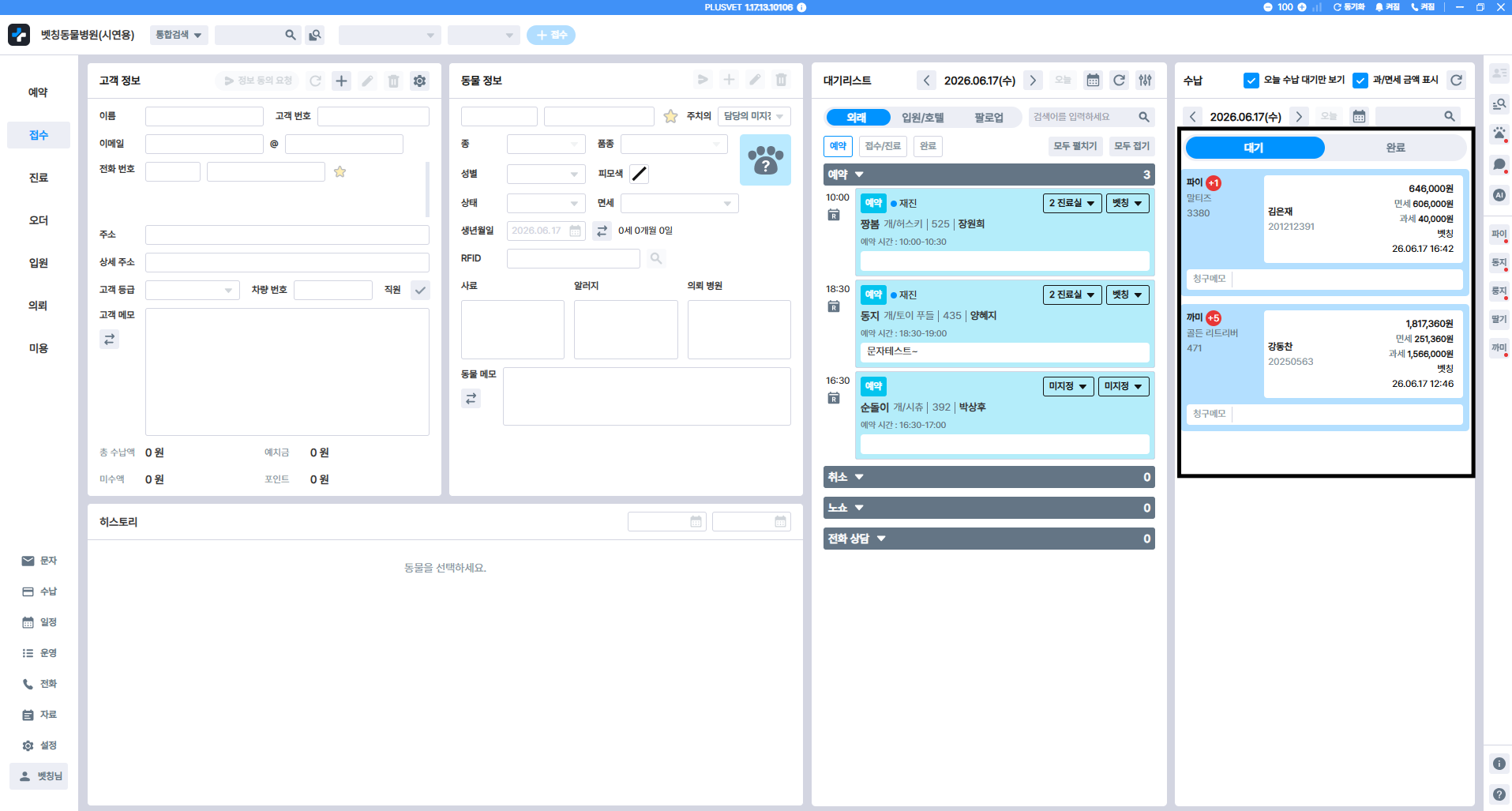Go to next day in waiting list

[1033, 81]
